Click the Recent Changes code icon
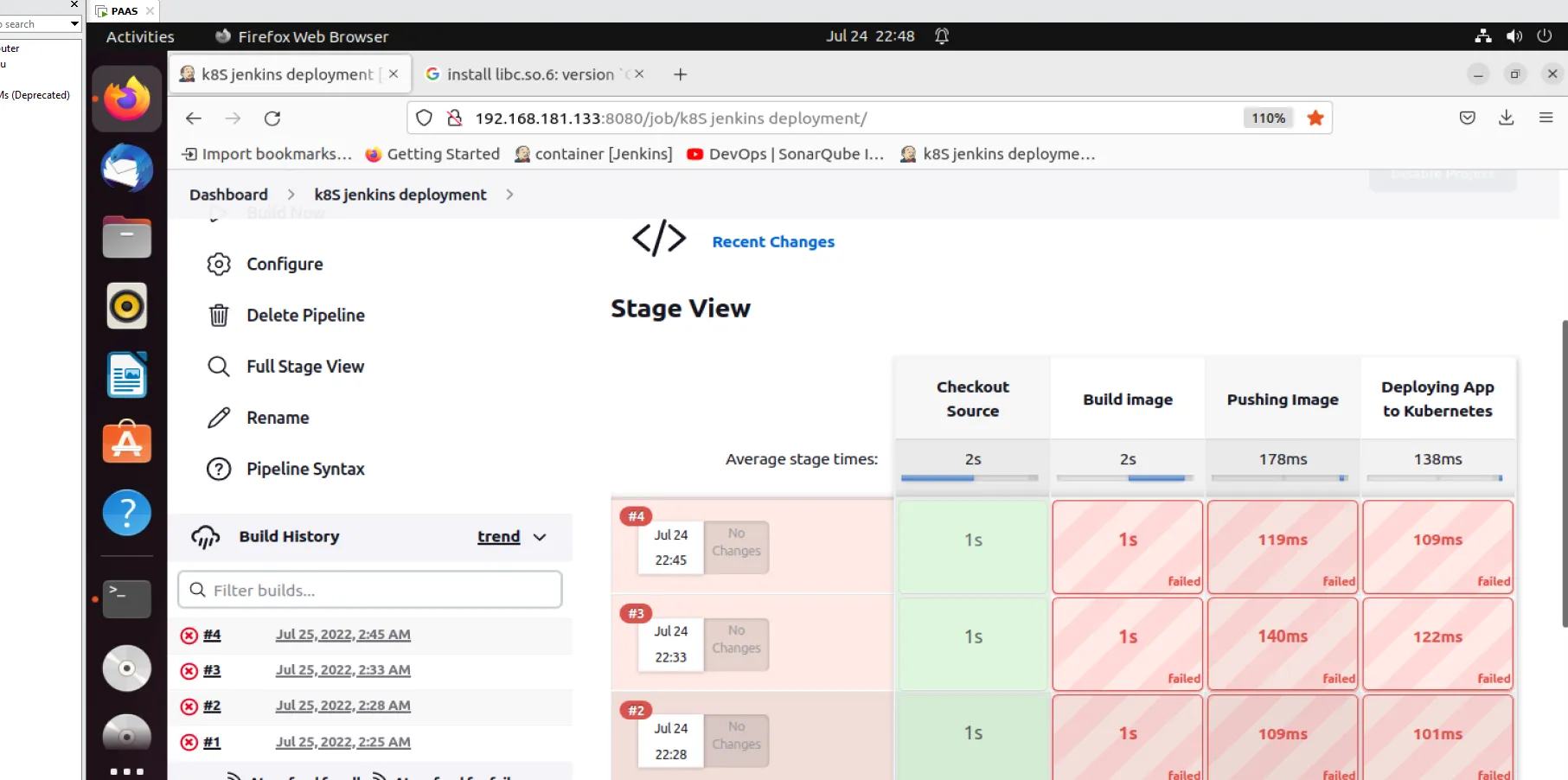 [x=659, y=238]
